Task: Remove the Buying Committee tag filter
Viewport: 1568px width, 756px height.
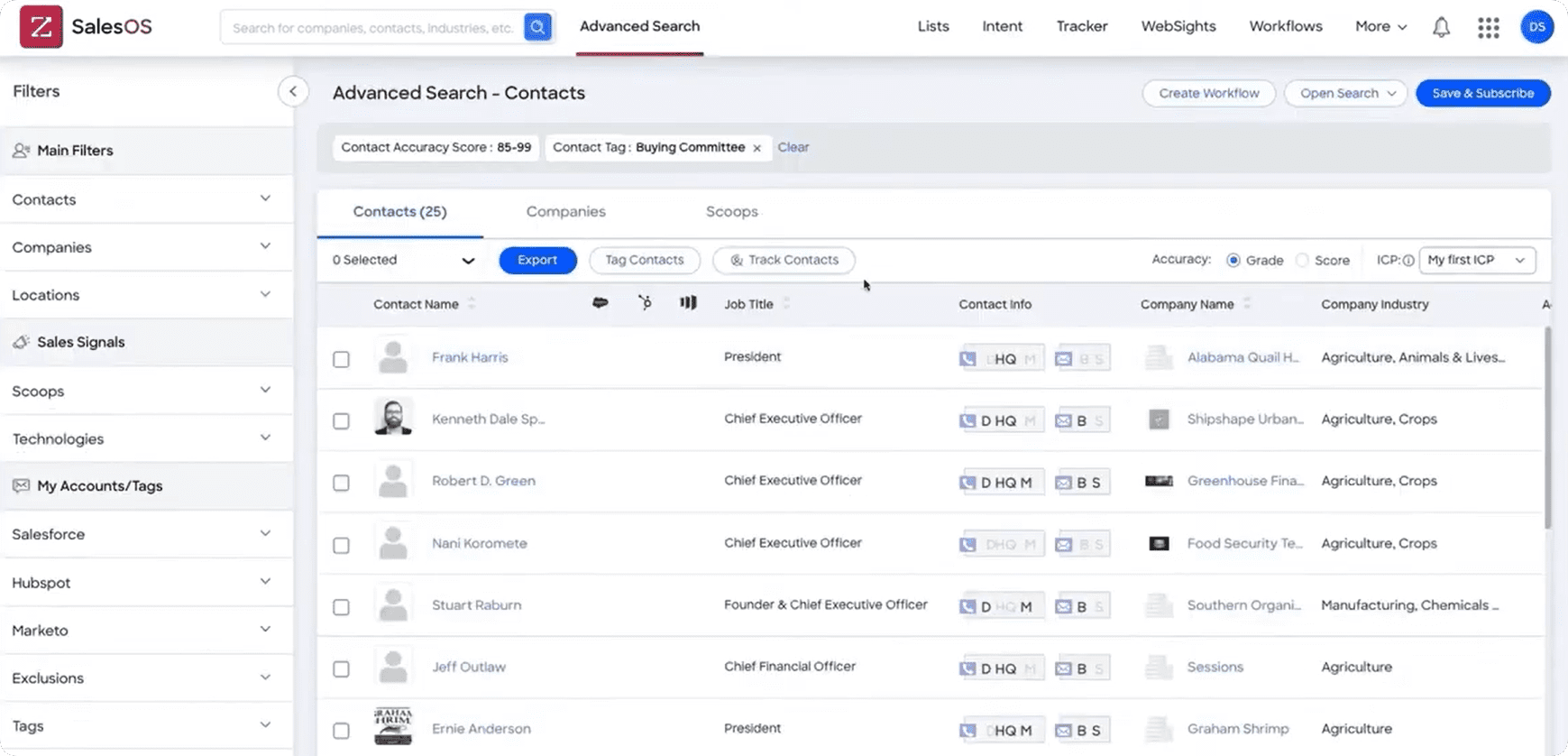Action: 756,148
